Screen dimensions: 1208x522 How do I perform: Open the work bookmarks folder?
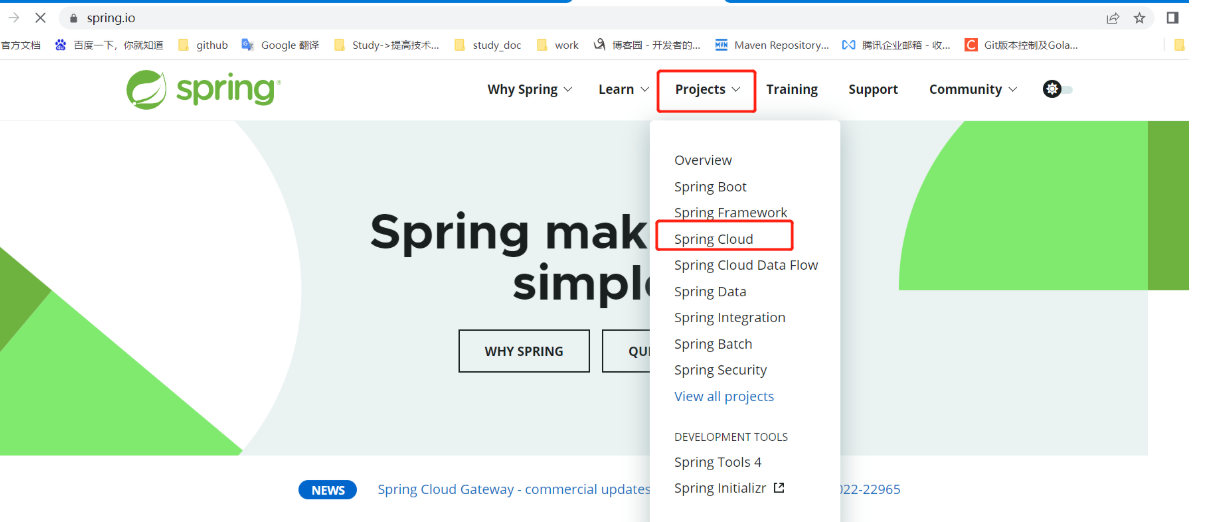point(558,45)
